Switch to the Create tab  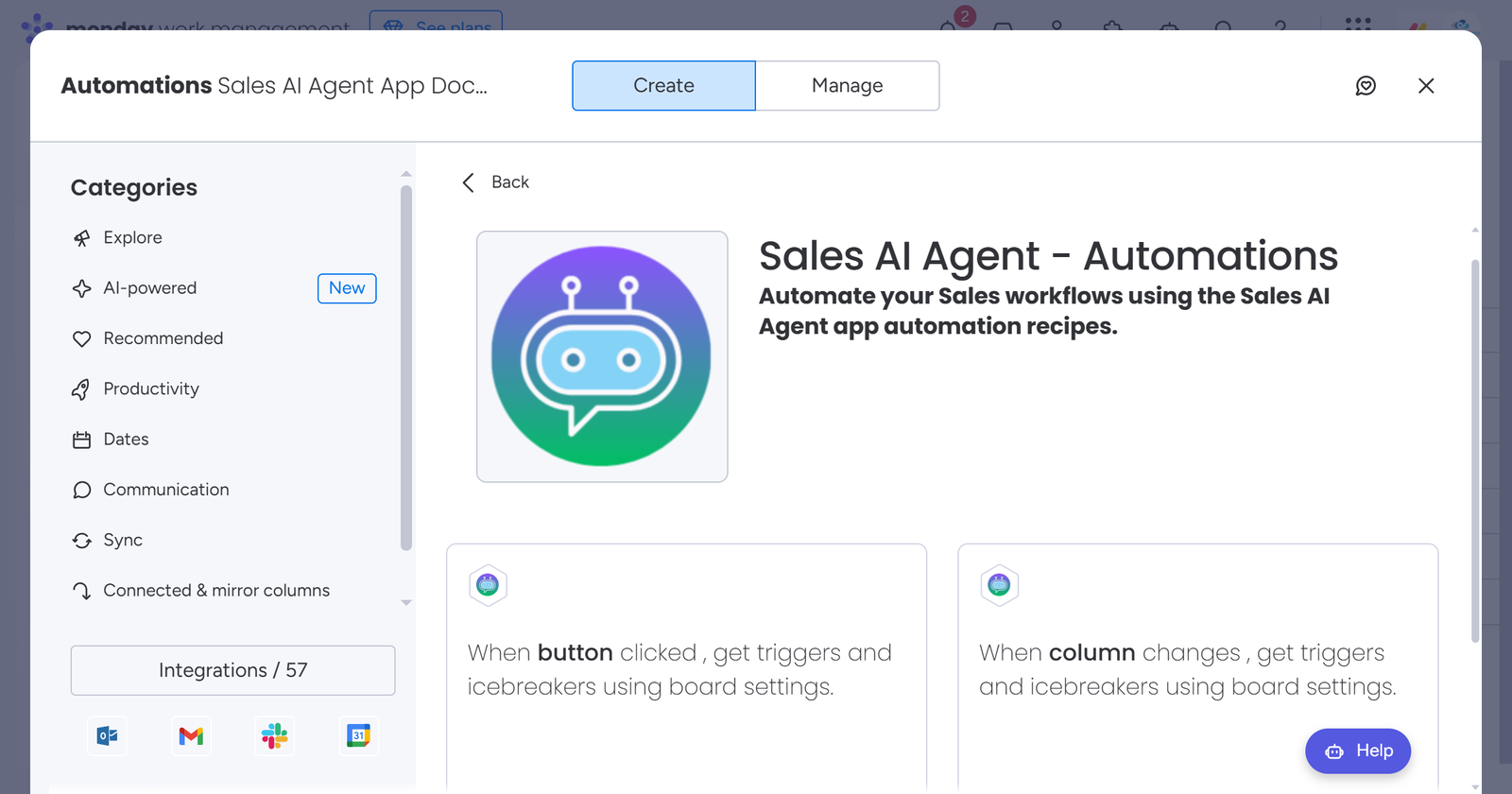click(663, 86)
